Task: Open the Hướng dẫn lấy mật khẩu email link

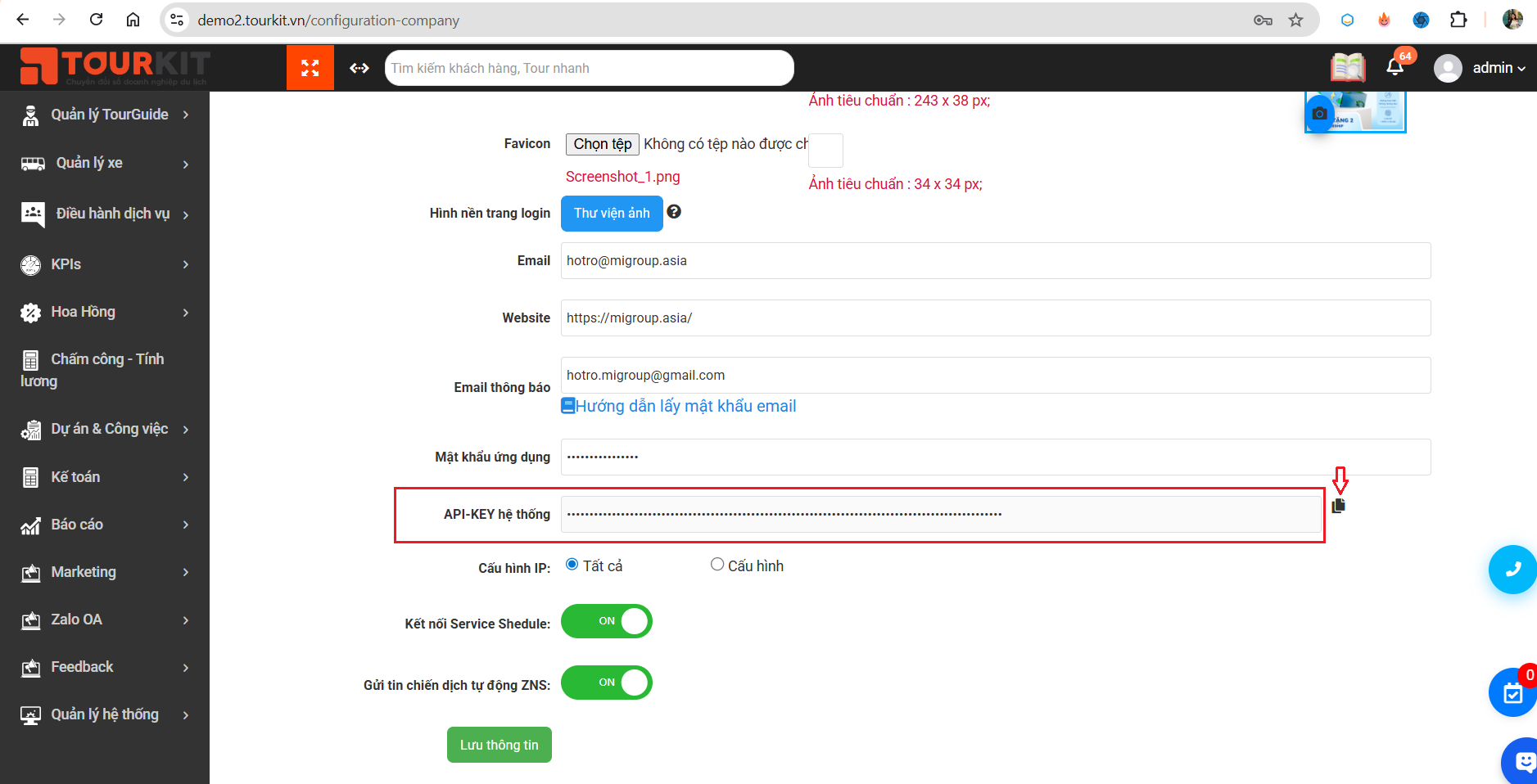Action: click(685, 406)
